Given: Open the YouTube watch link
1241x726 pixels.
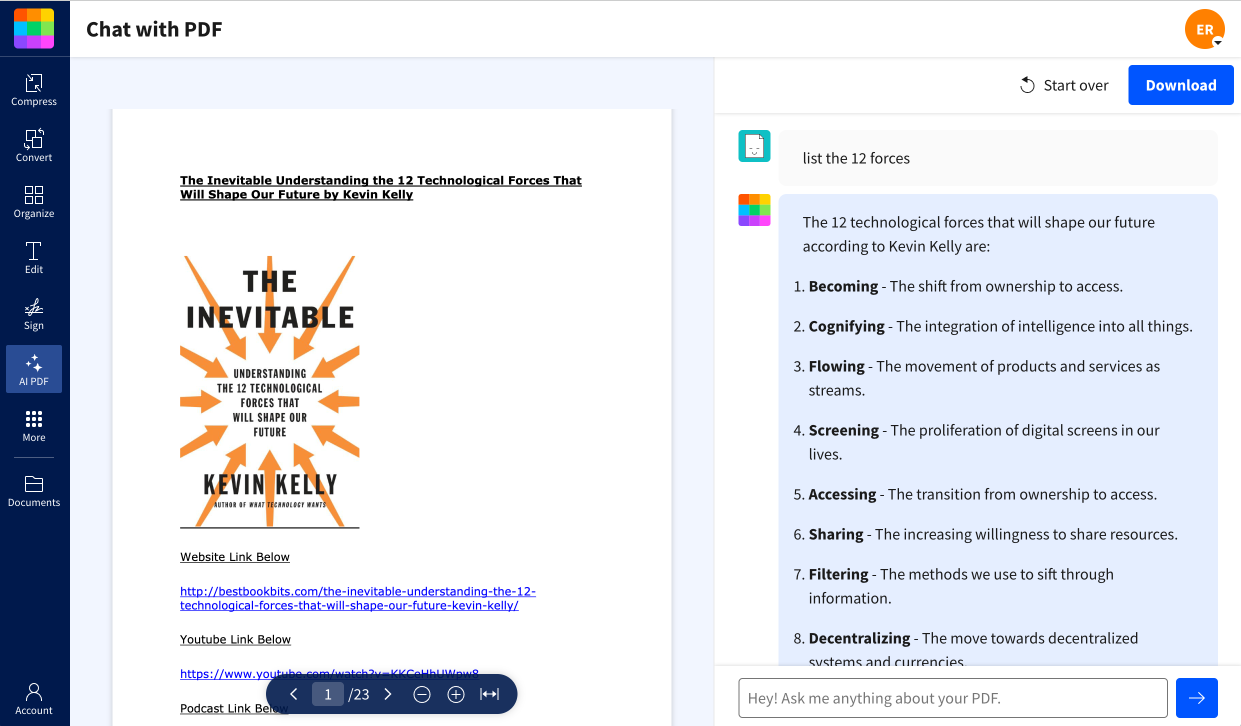Looking at the screenshot, I should point(330,674).
